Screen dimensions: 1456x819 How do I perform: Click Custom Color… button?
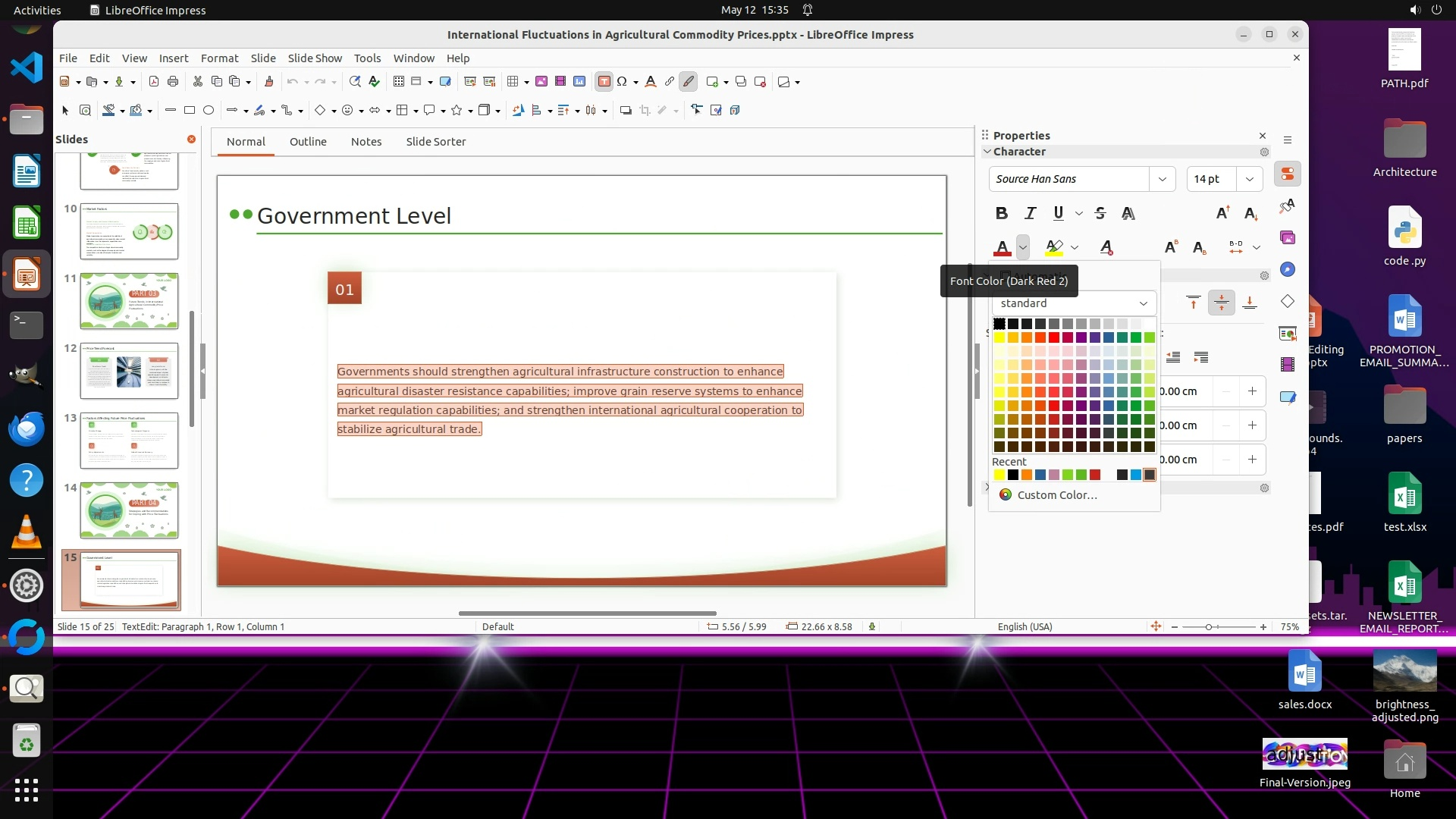(1056, 495)
